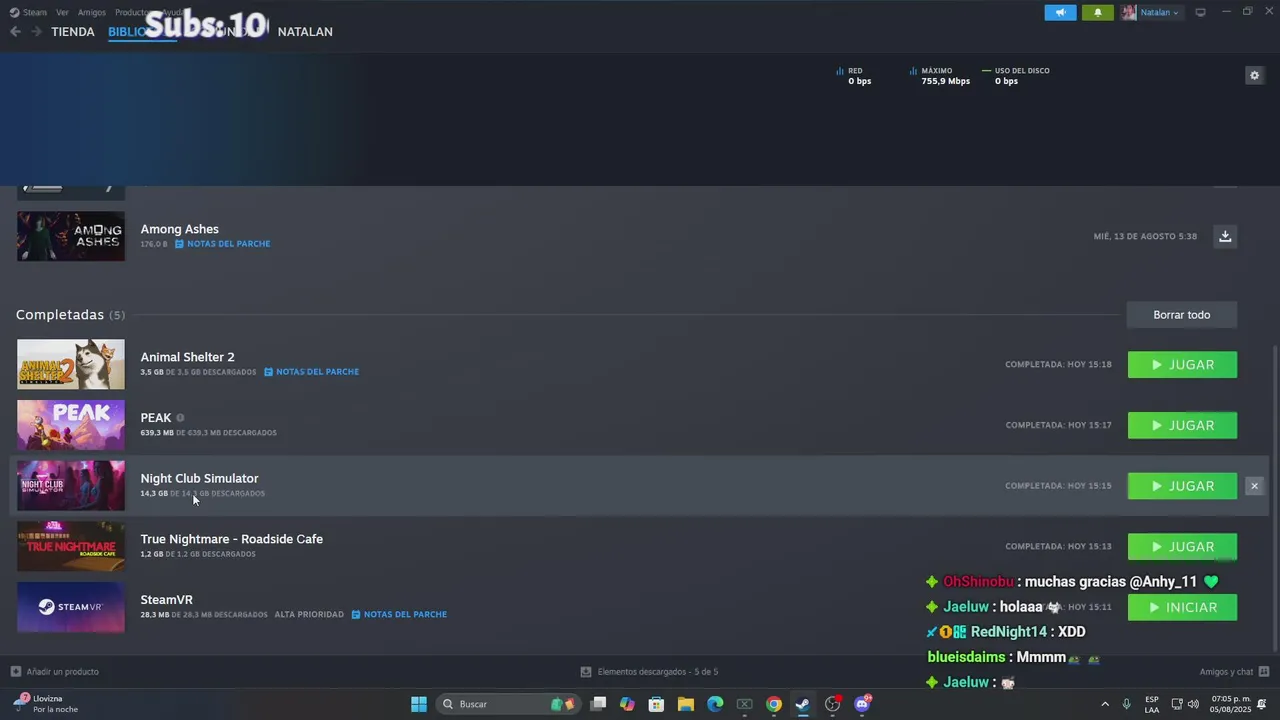Play Night Club Simulator
Image resolution: width=1280 pixels, height=720 pixels.
pos(1182,486)
